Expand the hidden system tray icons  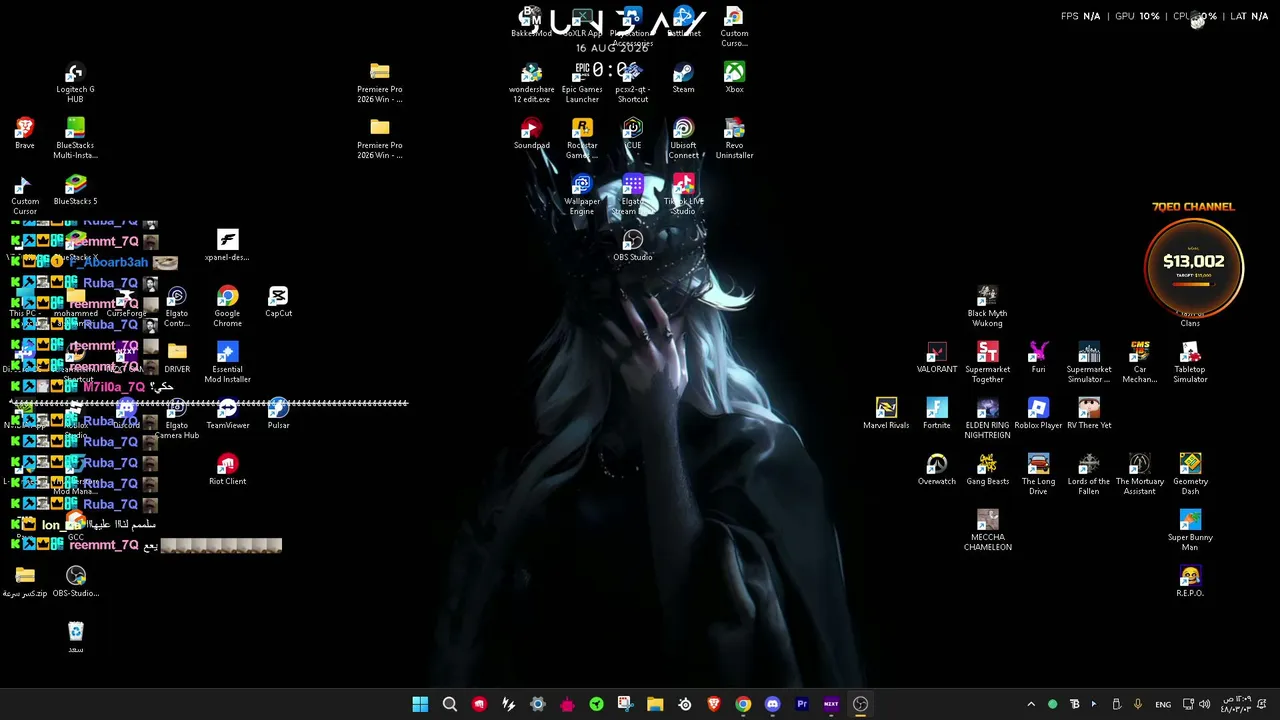(x=1031, y=704)
